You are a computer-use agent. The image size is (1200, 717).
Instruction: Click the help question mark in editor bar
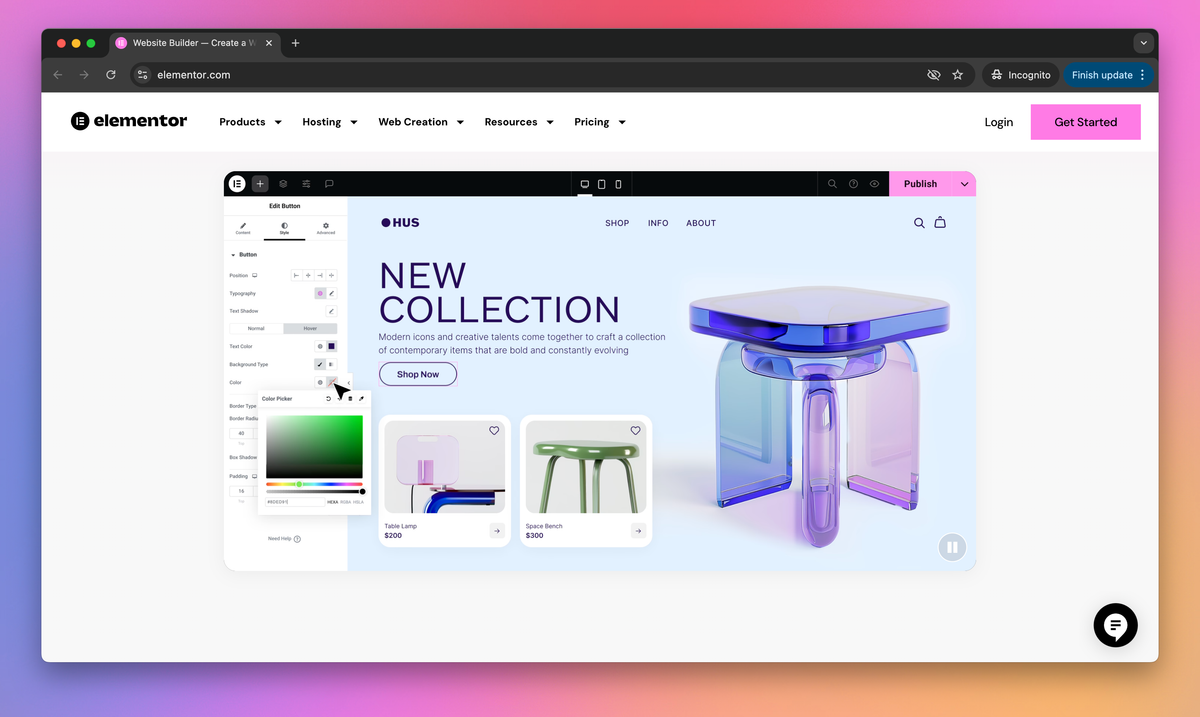click(x=853, y=184)
